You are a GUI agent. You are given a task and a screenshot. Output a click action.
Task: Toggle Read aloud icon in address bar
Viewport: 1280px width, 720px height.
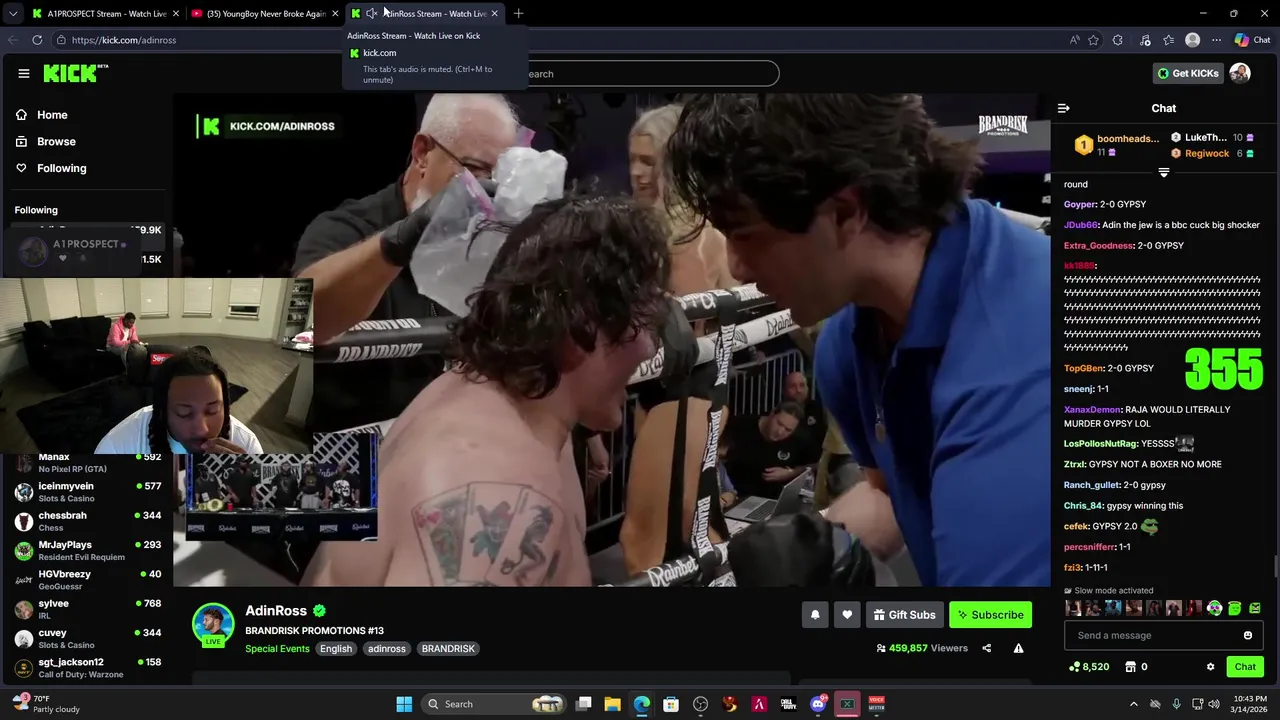coord(1074,40)
